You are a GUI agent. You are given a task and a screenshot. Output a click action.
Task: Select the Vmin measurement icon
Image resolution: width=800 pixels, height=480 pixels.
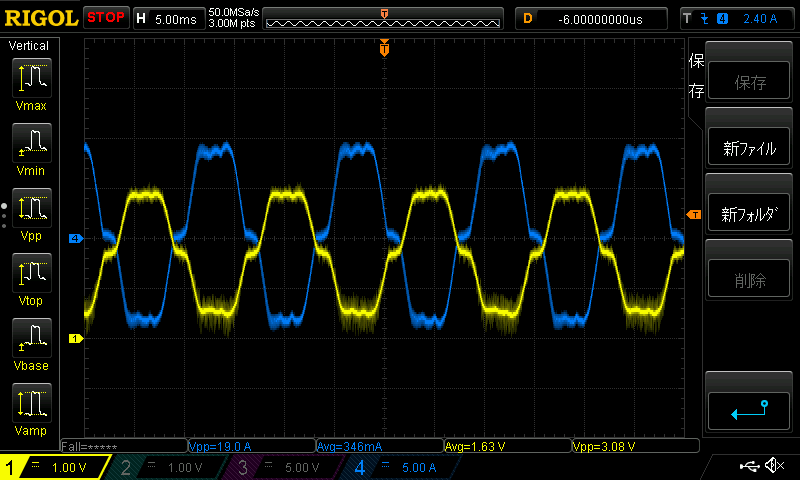(31, 143)
